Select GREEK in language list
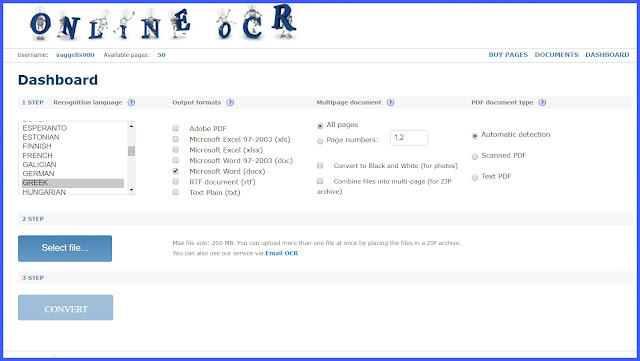This screenshot has height=361, width=640. (73, 183)
